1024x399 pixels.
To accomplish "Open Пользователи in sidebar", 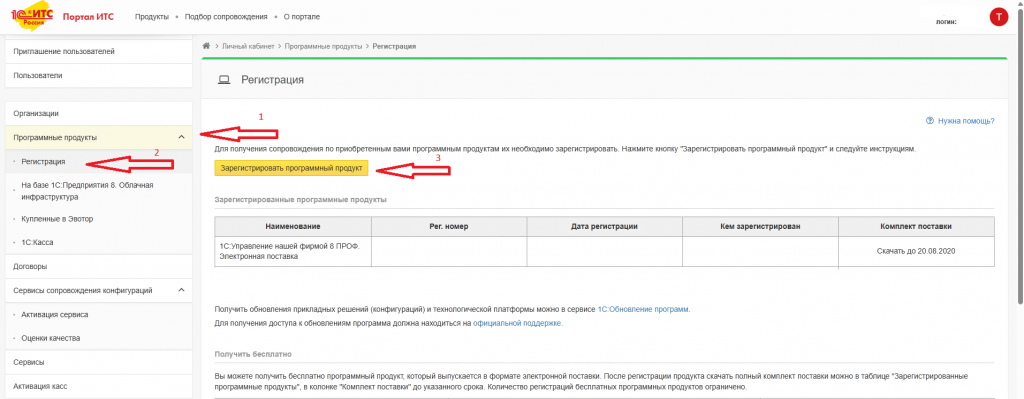I will [x=99, y=76].
